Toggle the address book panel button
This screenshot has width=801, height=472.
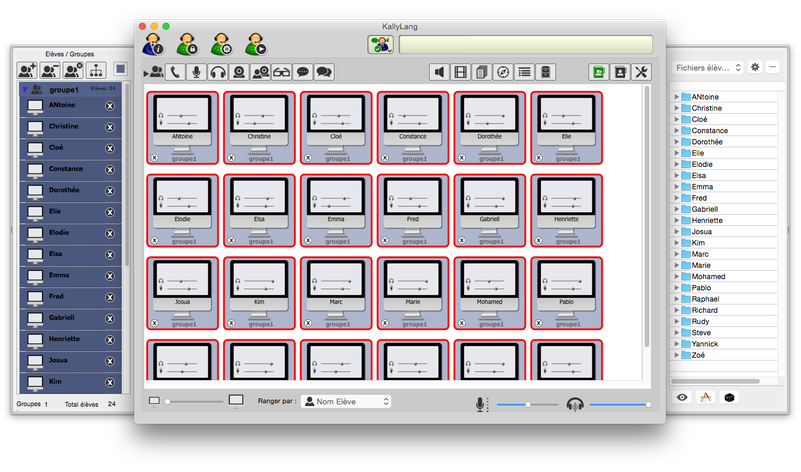pos(620,72)
